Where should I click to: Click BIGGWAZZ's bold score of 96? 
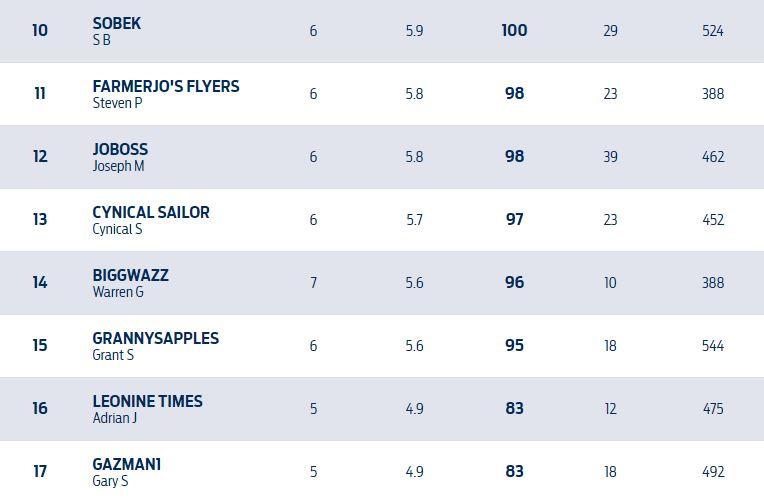514,283
